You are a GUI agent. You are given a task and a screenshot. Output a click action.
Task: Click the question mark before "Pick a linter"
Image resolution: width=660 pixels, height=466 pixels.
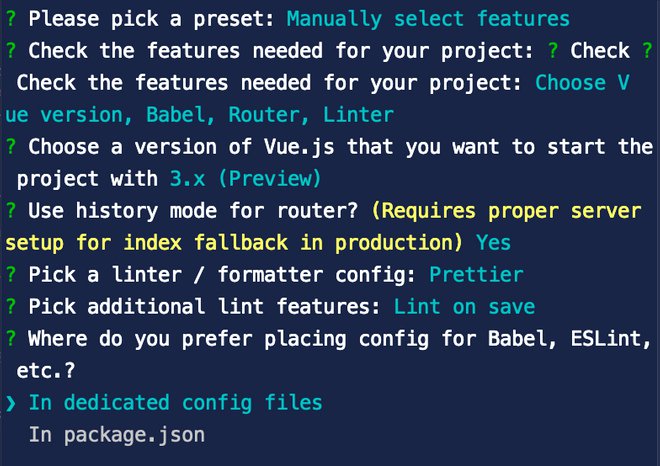(x=11, y=275)
